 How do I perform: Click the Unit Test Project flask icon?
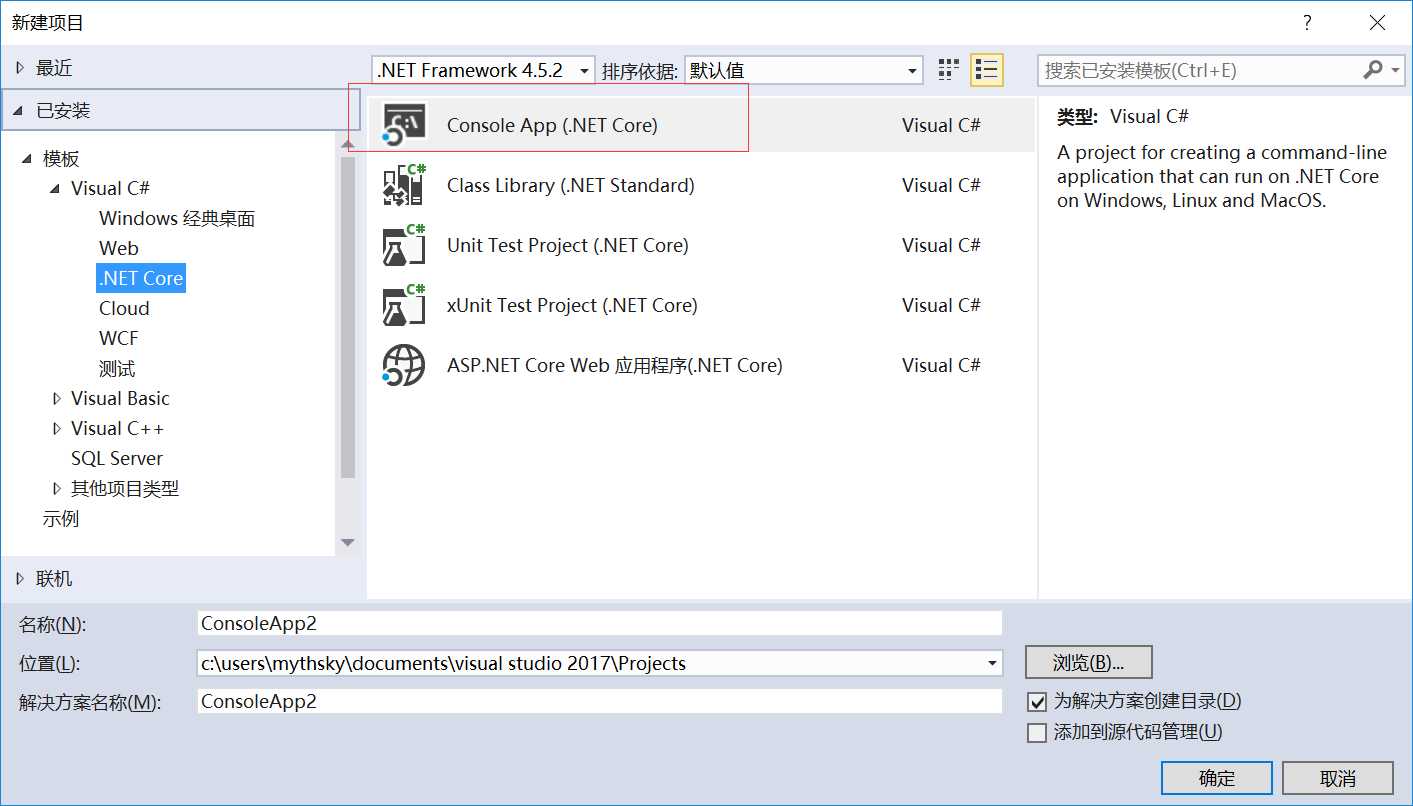pyautogui.click(x=404, y=245)
